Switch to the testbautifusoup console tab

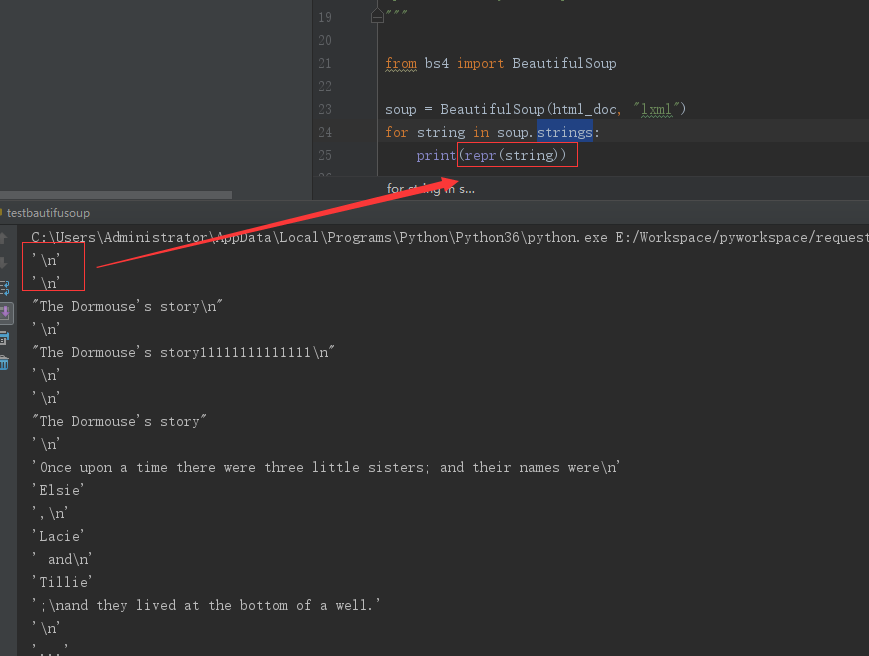[50, 213]
